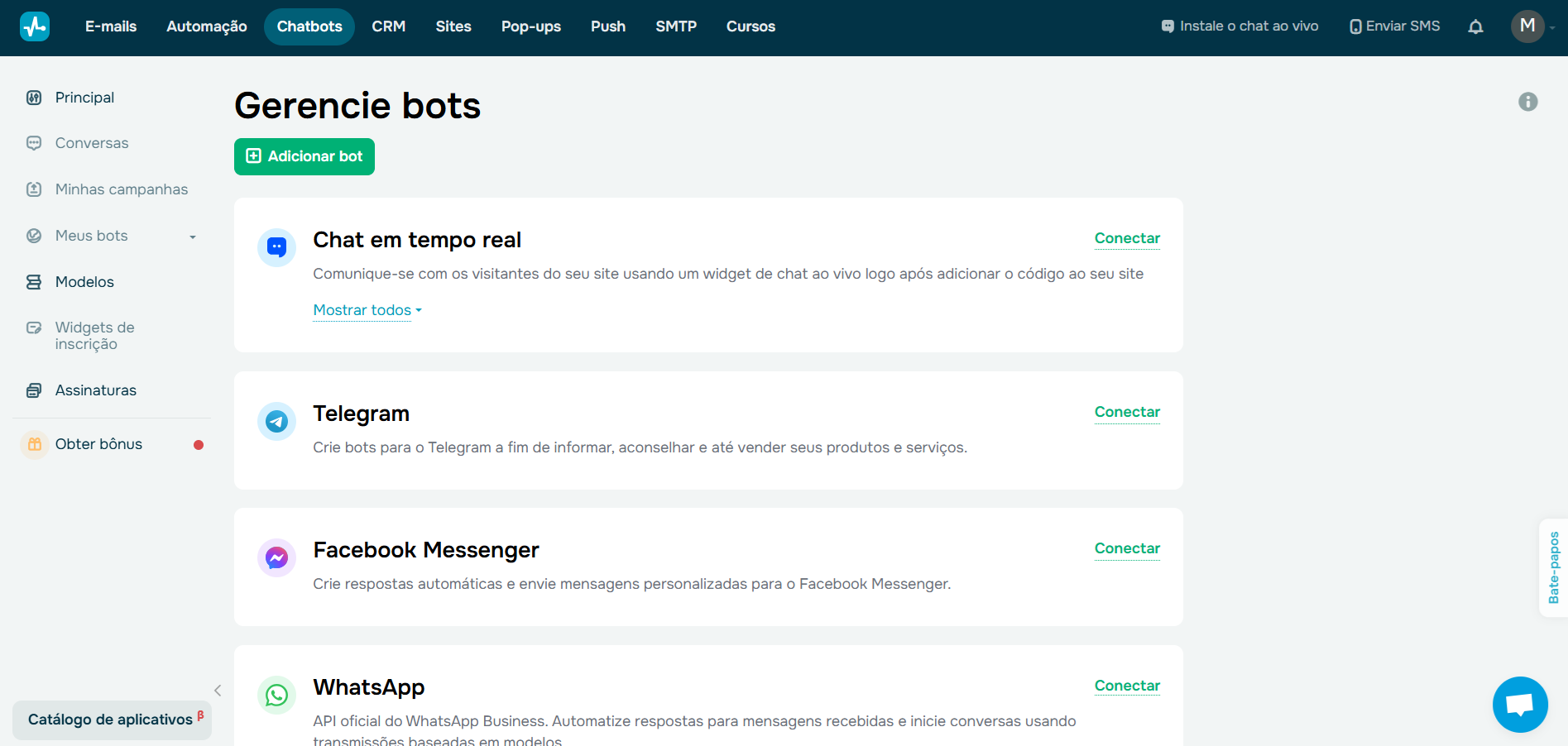The height and width of the screenshot is (746, 1568).
Task: Open Assinaturas in the sidebar
Action: point(95,390)
